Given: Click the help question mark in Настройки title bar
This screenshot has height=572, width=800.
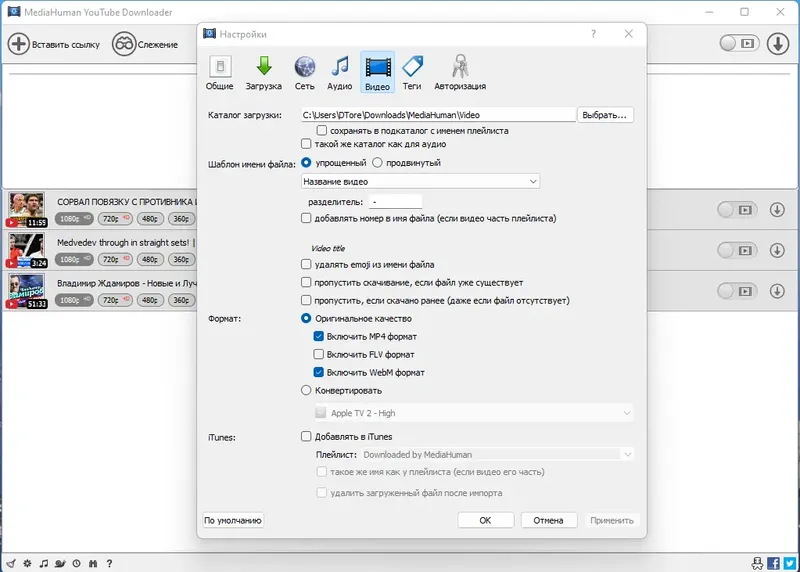Looking at the screenshot, I should tap(593, 34).
